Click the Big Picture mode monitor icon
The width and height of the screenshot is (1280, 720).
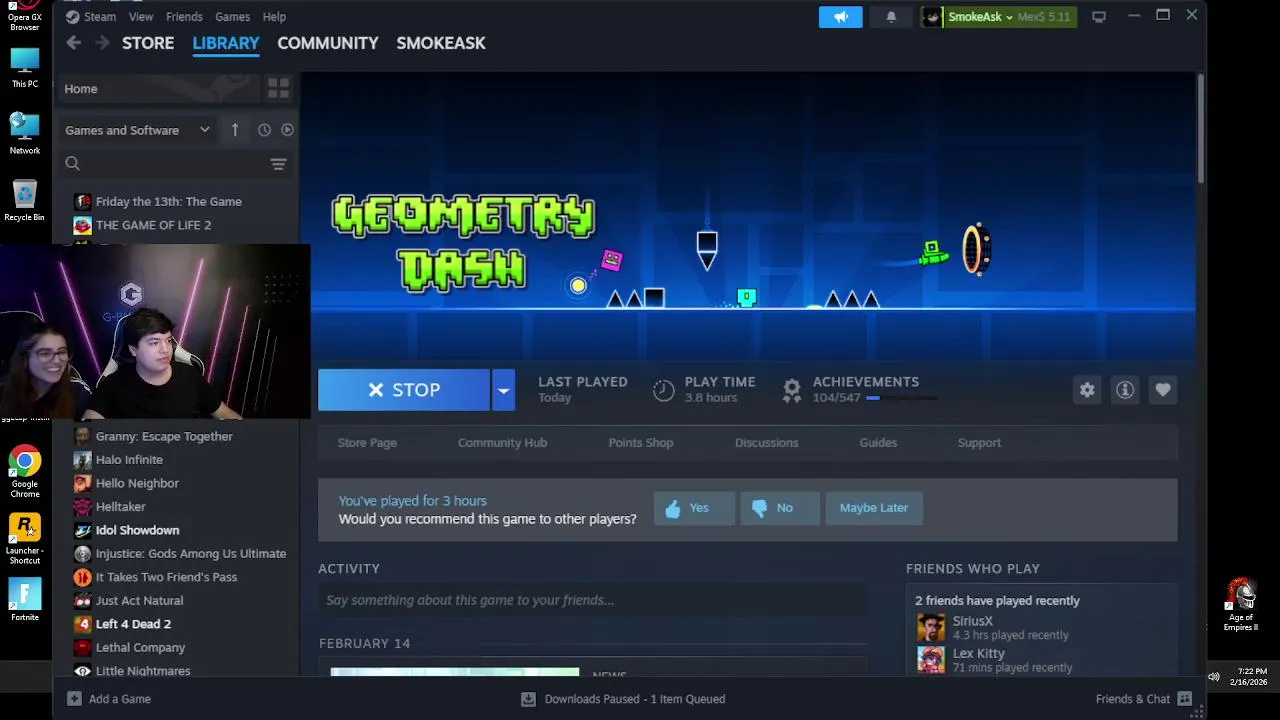pos(1099,17)
